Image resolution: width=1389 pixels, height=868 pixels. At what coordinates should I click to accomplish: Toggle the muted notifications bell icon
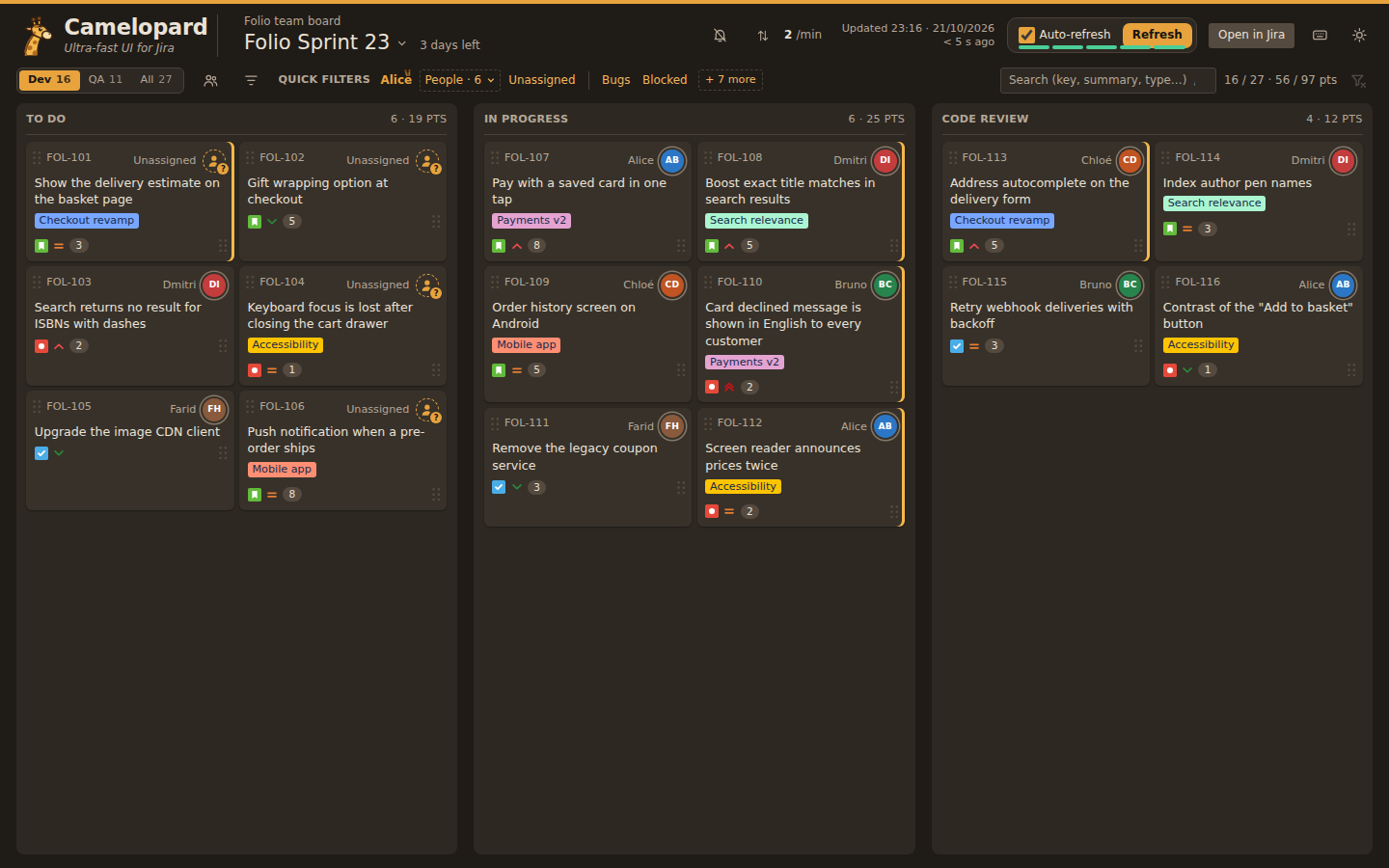(x=720, y=35)
